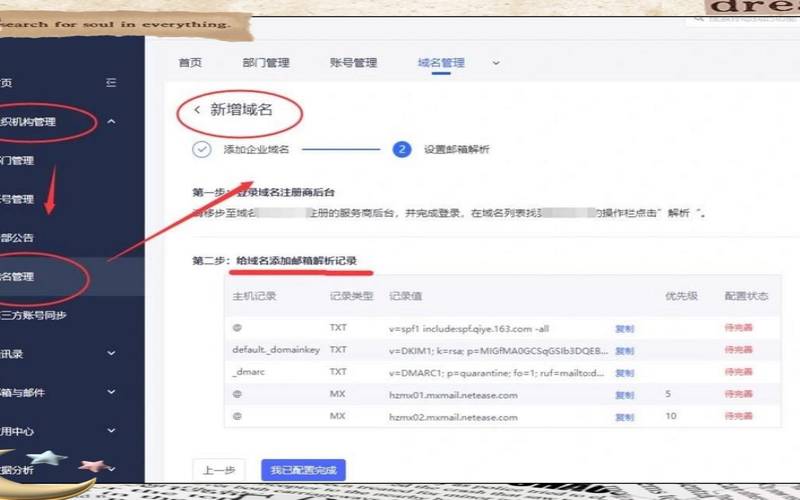The width and height of the screenshot is (800, 500).
Task: Select the v=spf1 include:spf.qiye.163.com record text
Action: click(x=469, y=329)
